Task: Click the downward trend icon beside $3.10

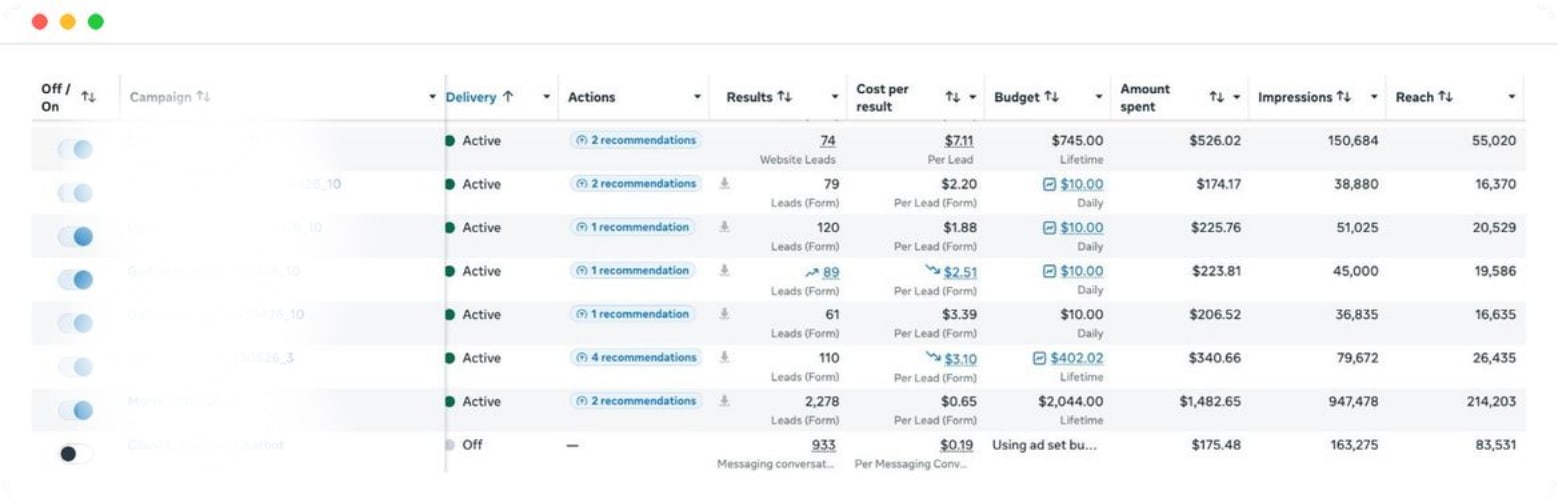Action: tap(935, 358)
